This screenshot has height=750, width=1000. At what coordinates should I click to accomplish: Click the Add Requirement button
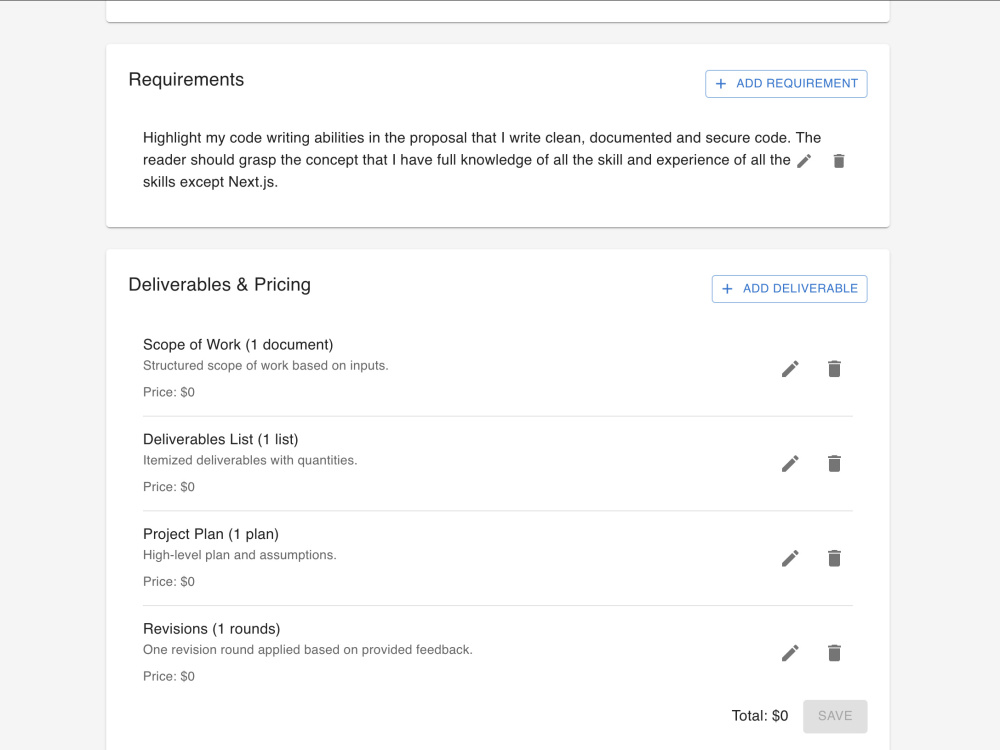click(786, 84)
